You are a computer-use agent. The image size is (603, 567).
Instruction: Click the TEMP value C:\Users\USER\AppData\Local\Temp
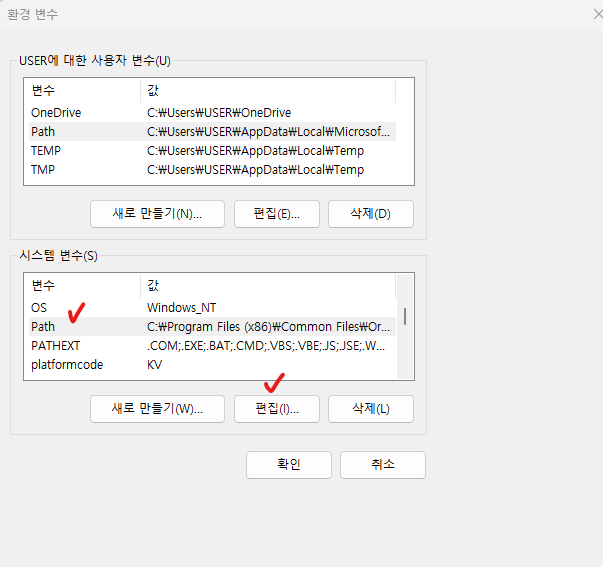coord(255,150)
